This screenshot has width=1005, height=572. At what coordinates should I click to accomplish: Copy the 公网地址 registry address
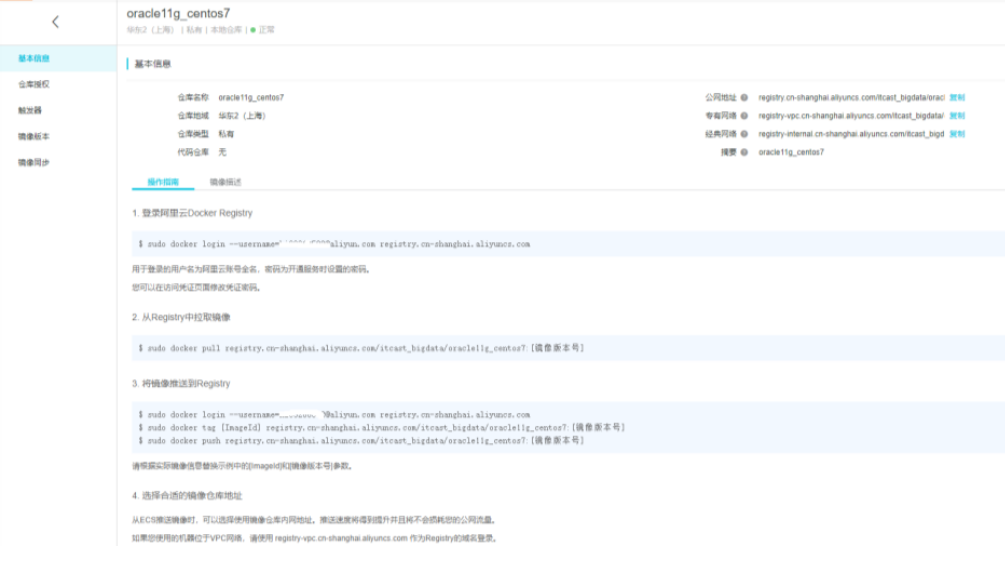pyautogui.click(x=957, y=97)
